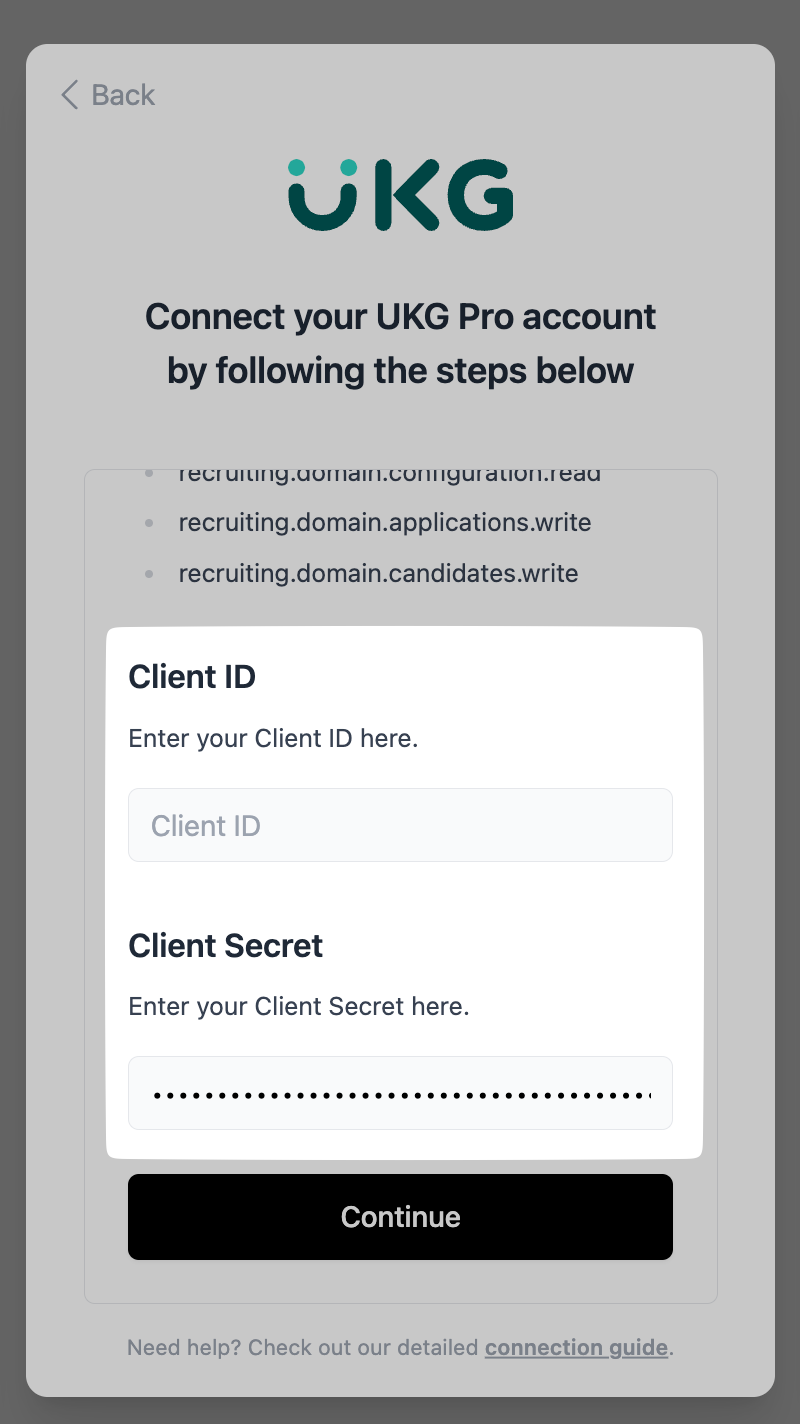Open the connection guide link

pyautogui.click(x=576, y=1348)
